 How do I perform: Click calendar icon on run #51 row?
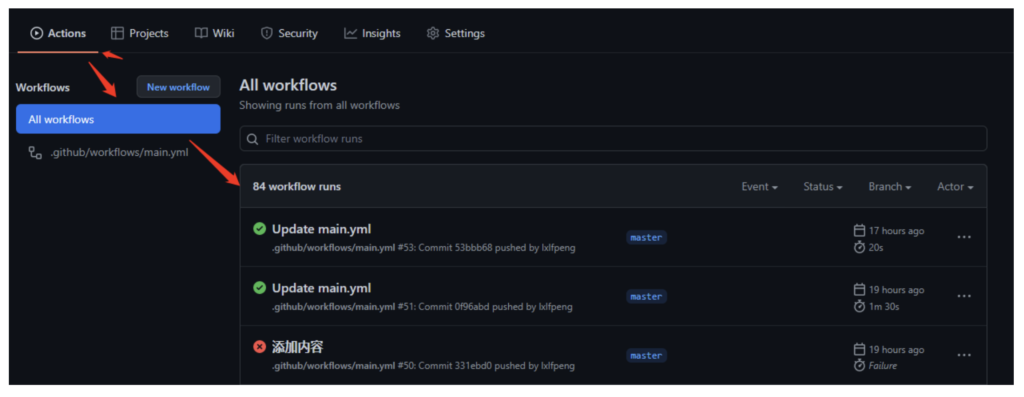[859, 289]
